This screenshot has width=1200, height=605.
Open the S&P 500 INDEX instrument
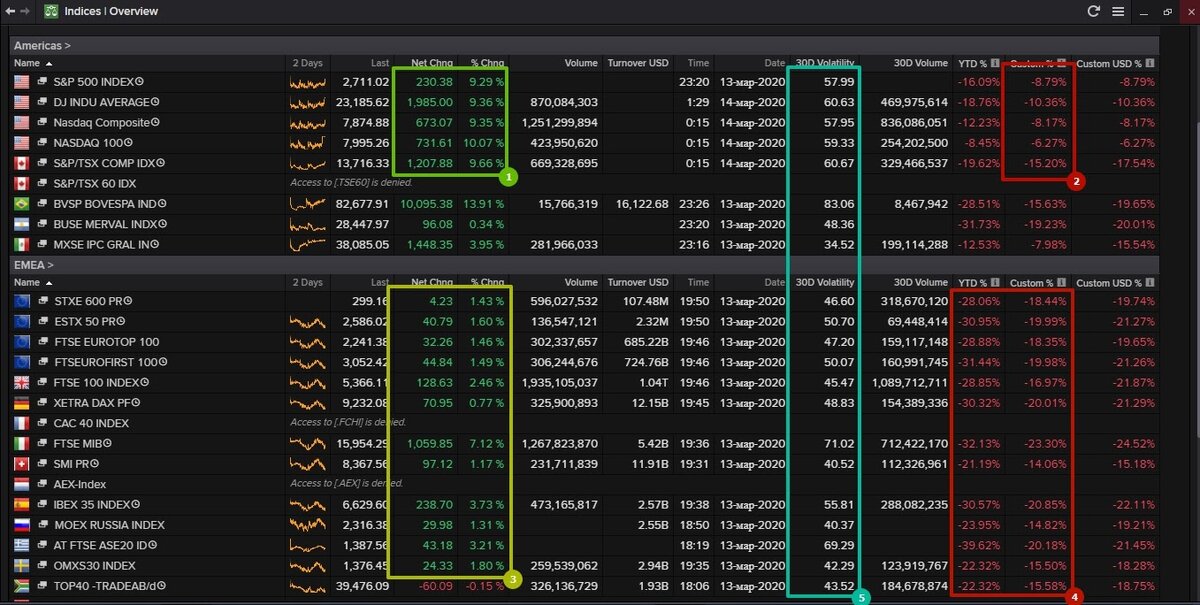pyautogui.click(x=94, y=82)
